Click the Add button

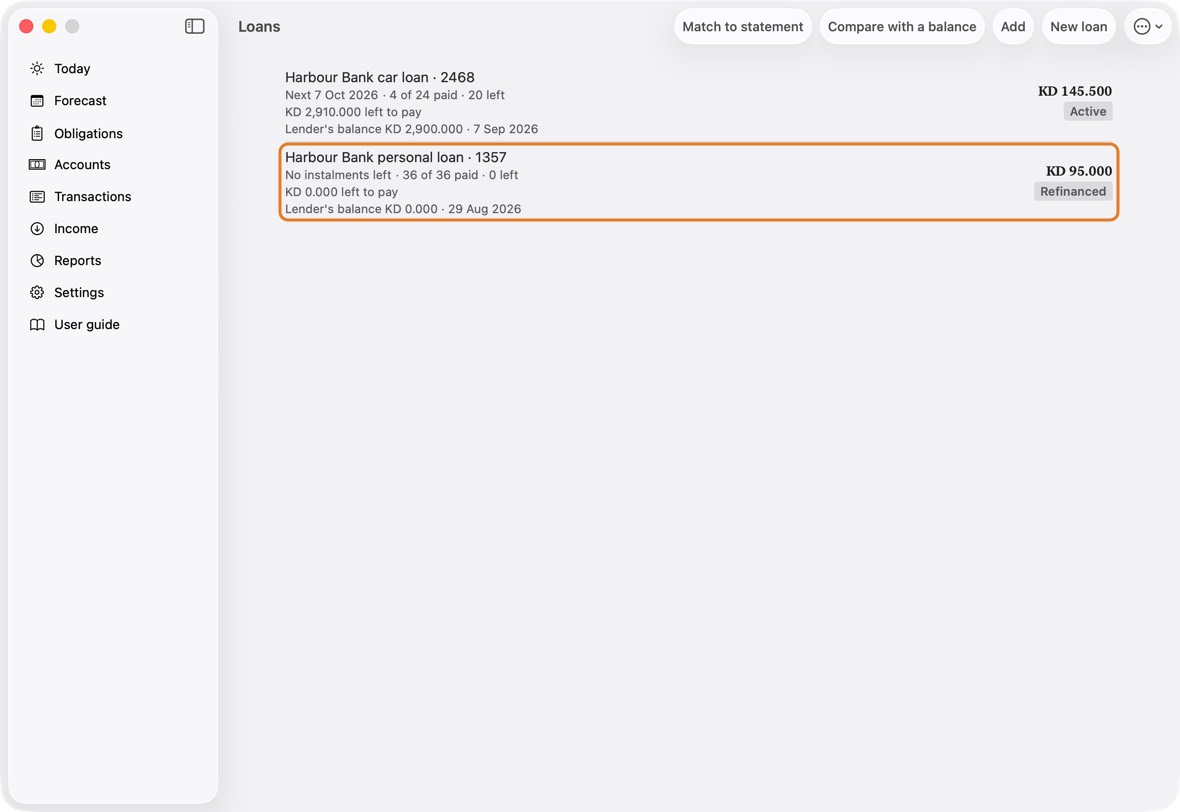(1013, 26)
